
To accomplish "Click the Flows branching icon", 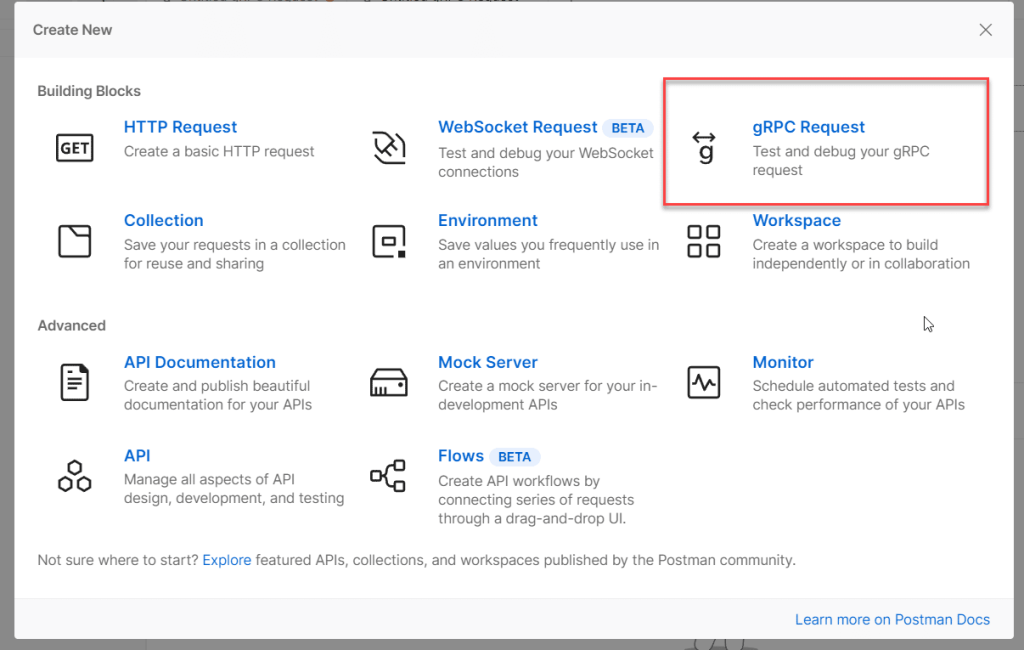I will click(388, 476).
